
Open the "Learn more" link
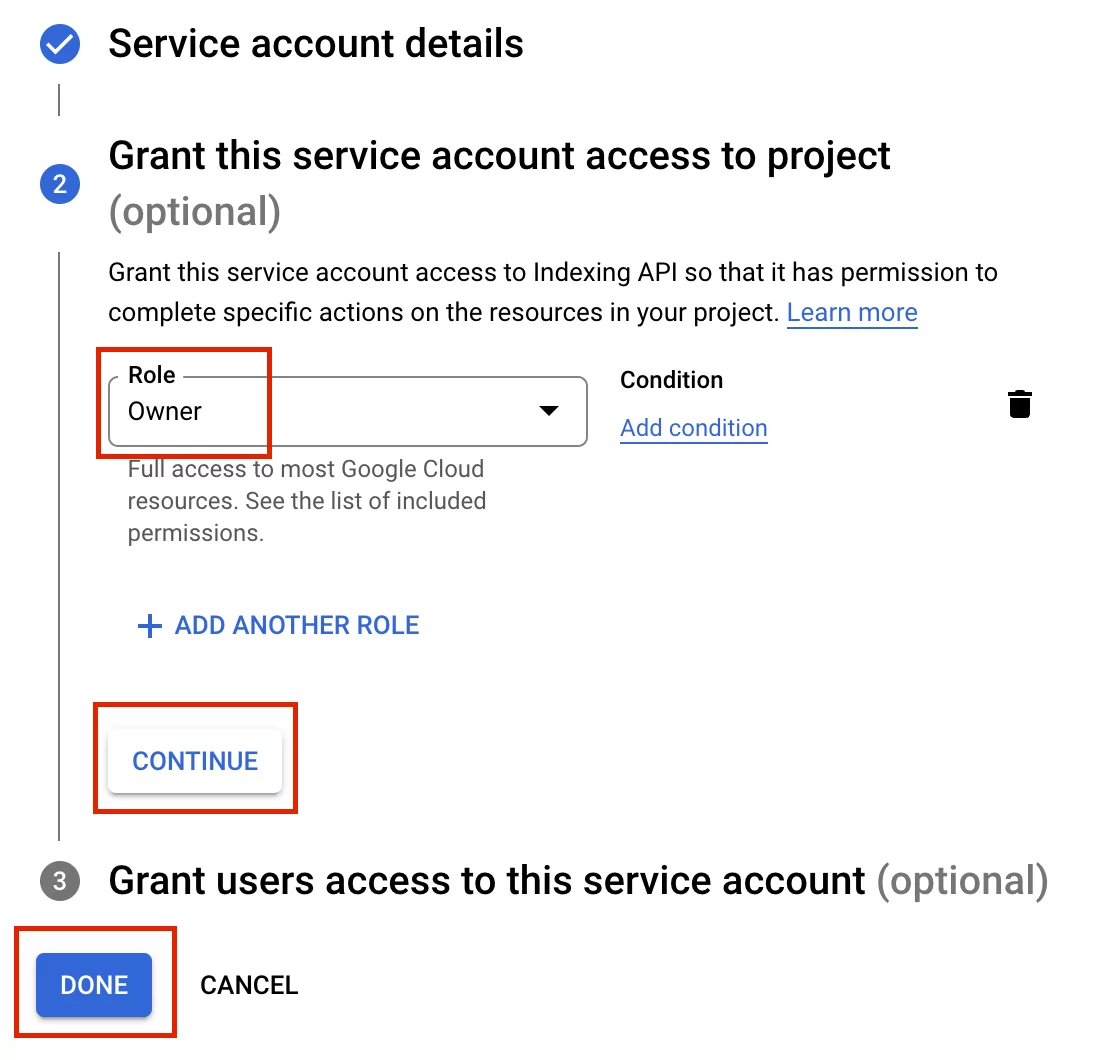pyautogui.click(x=851, y=313)
